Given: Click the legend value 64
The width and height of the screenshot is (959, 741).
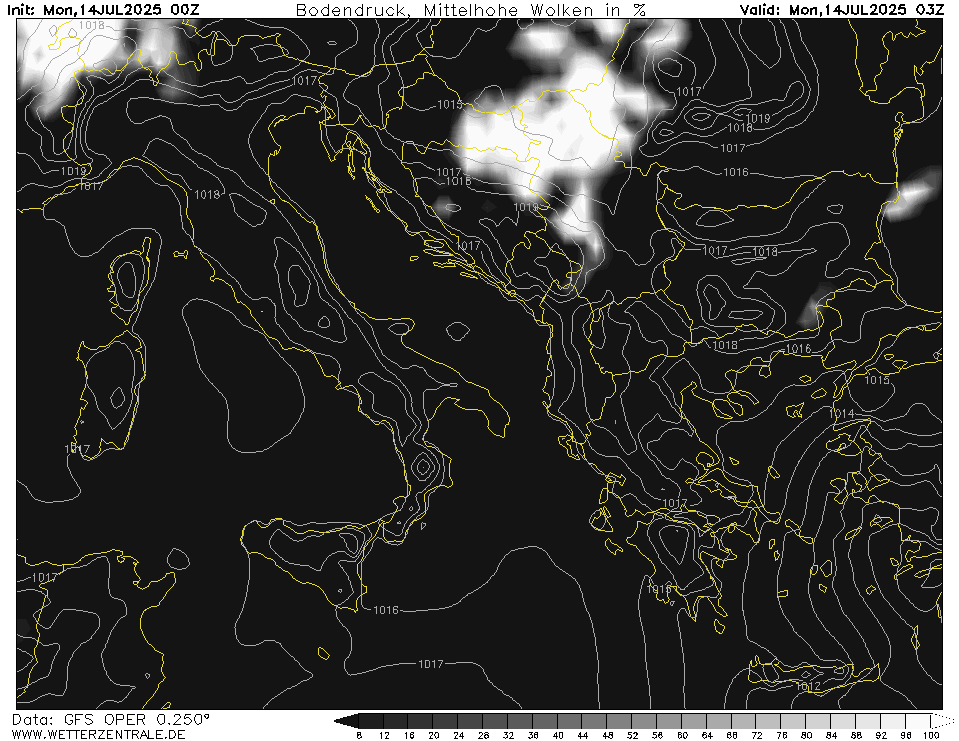Looking at the screenshot, I should pos(707,735).
